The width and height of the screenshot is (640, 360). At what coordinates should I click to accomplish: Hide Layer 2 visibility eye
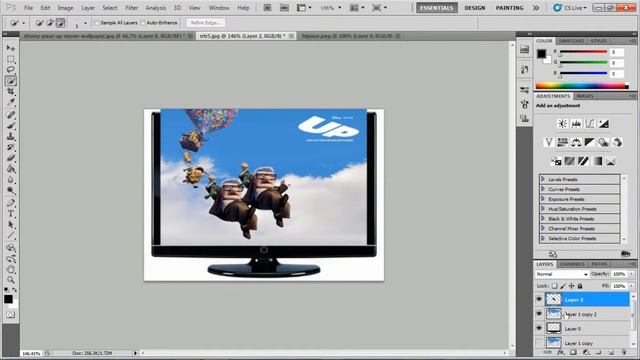(x=539, y=300)
